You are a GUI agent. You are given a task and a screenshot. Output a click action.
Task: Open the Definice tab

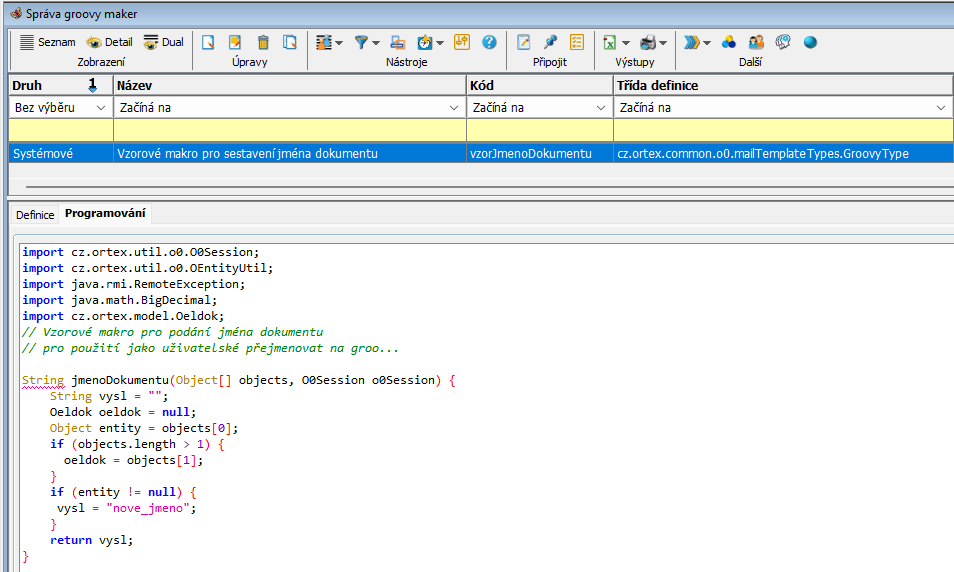pyautogui.click(x=35, y=214)
